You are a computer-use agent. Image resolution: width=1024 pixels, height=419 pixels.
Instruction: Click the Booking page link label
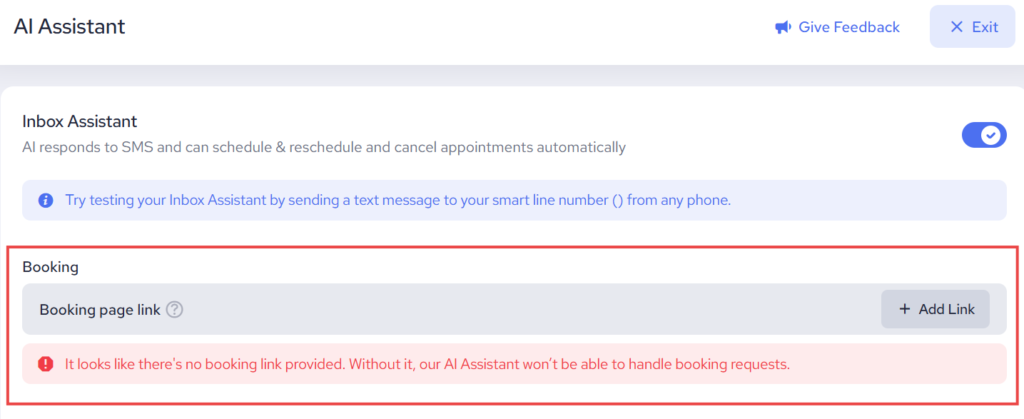coord(99,310)
